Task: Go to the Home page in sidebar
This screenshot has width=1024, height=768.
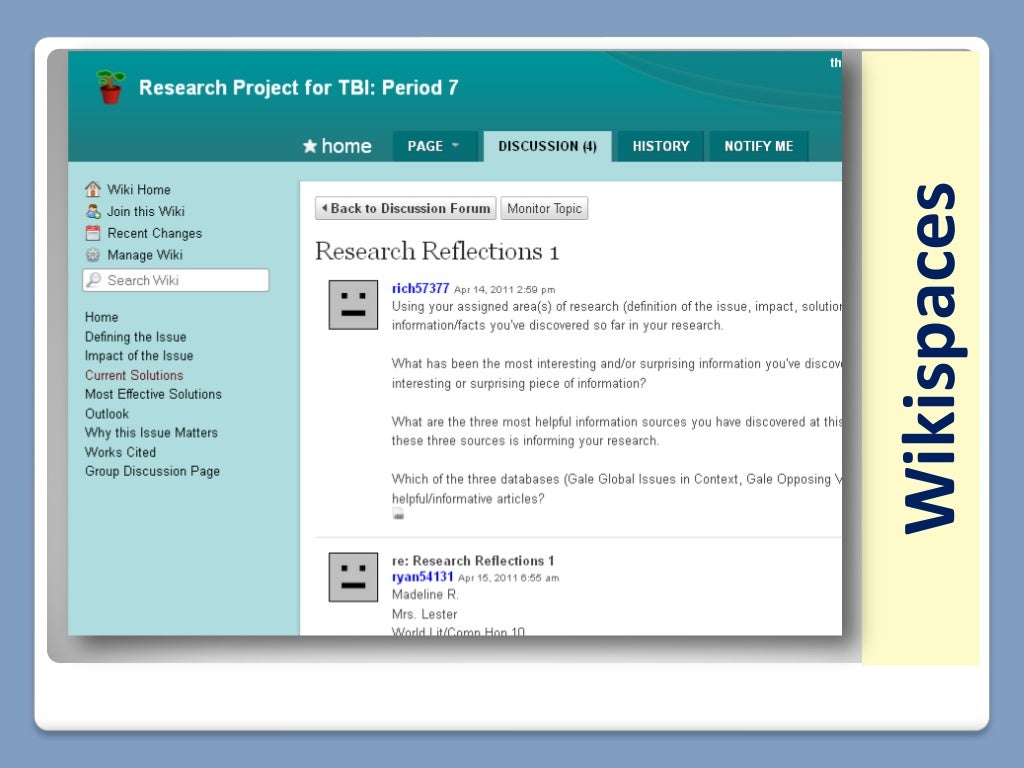Action: [101, 317]
